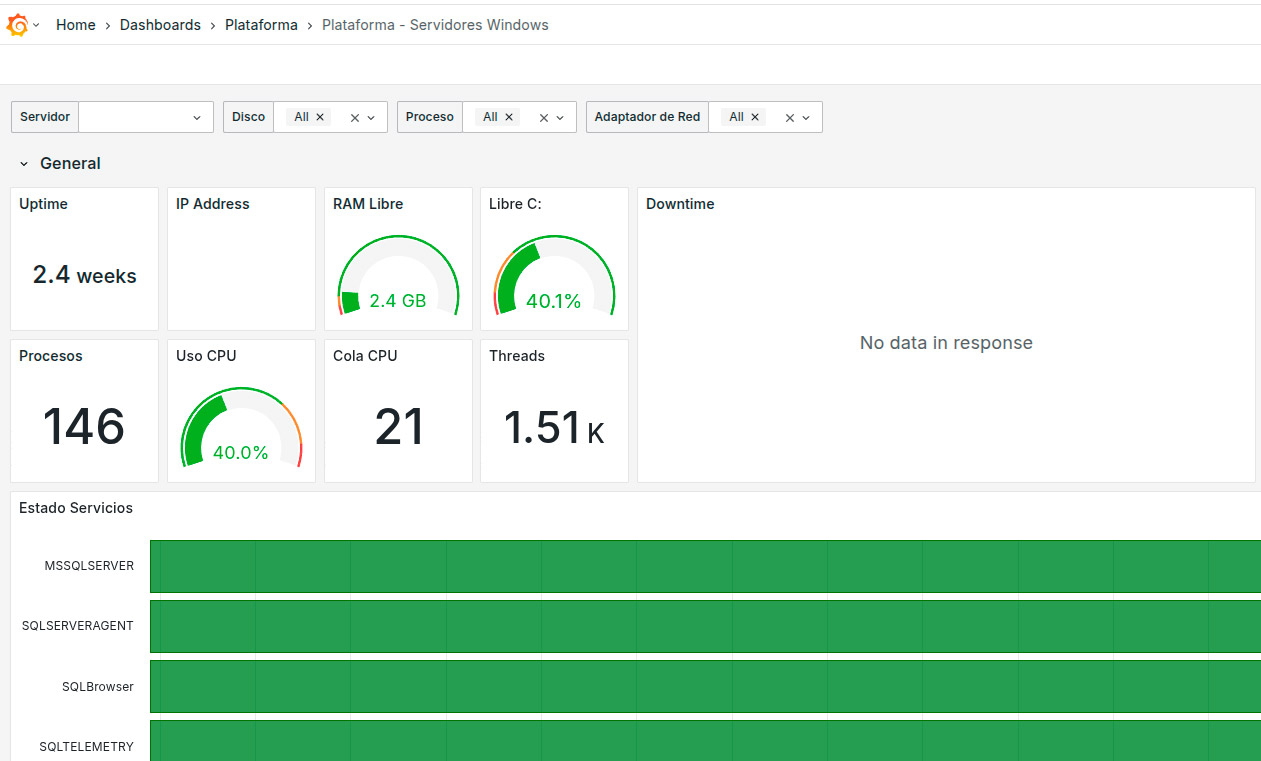
Task: Clear all values in Disco filter
Action: tap(354, 118)
